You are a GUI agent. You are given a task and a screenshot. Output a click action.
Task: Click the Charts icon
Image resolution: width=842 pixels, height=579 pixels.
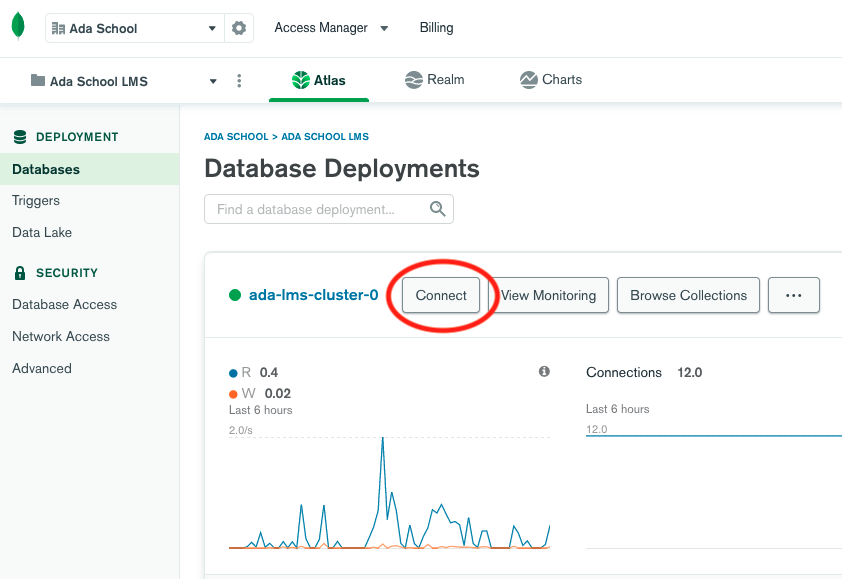528,79
